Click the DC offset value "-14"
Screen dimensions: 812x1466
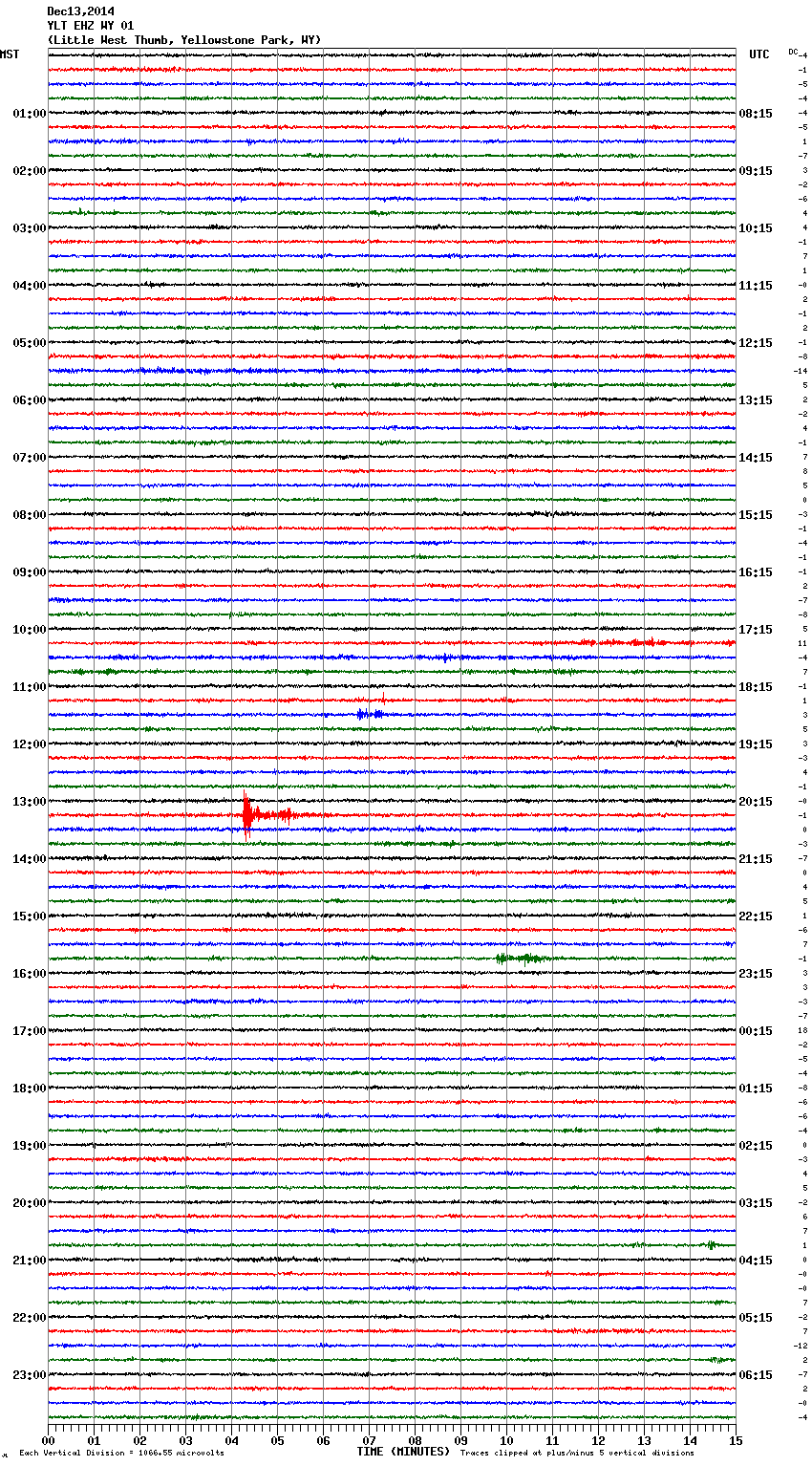tap(801, 371)
